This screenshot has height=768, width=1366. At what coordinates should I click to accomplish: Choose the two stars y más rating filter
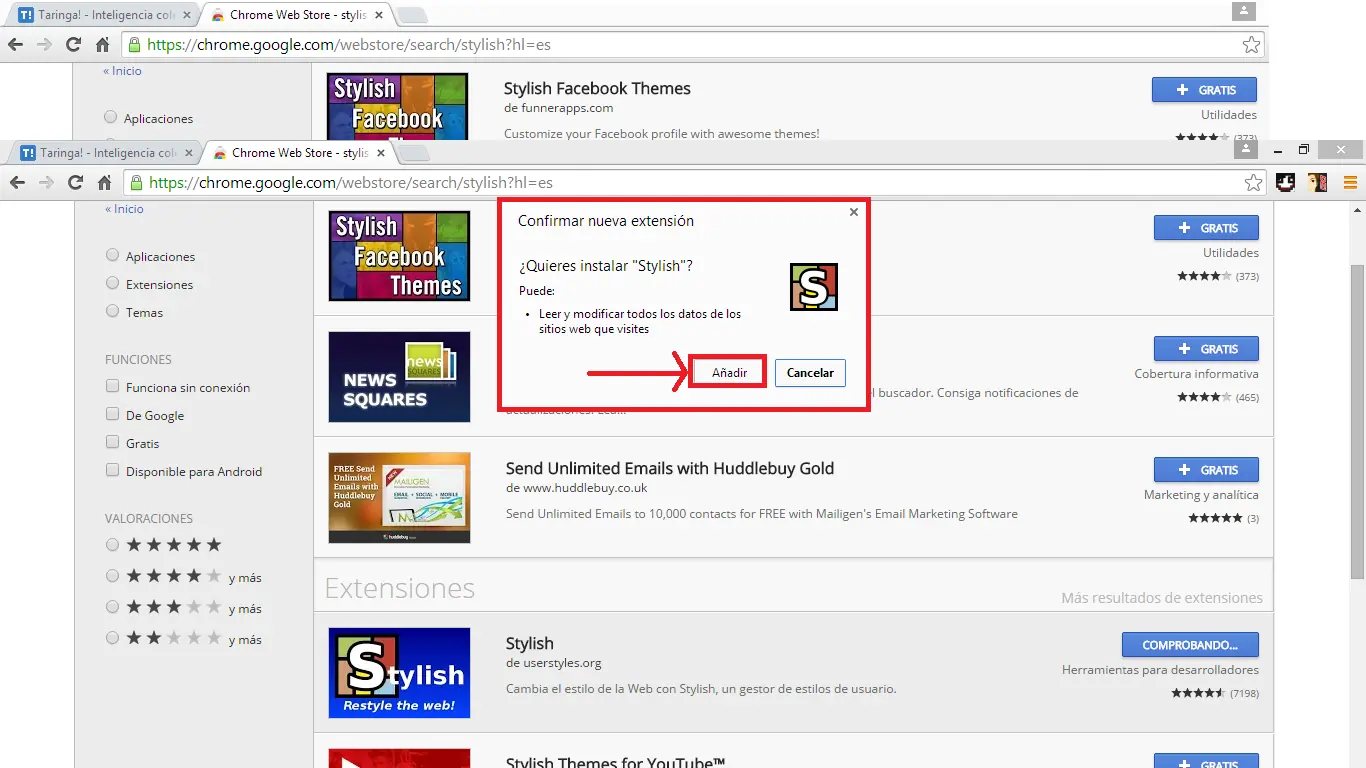(x=112, y=638)
